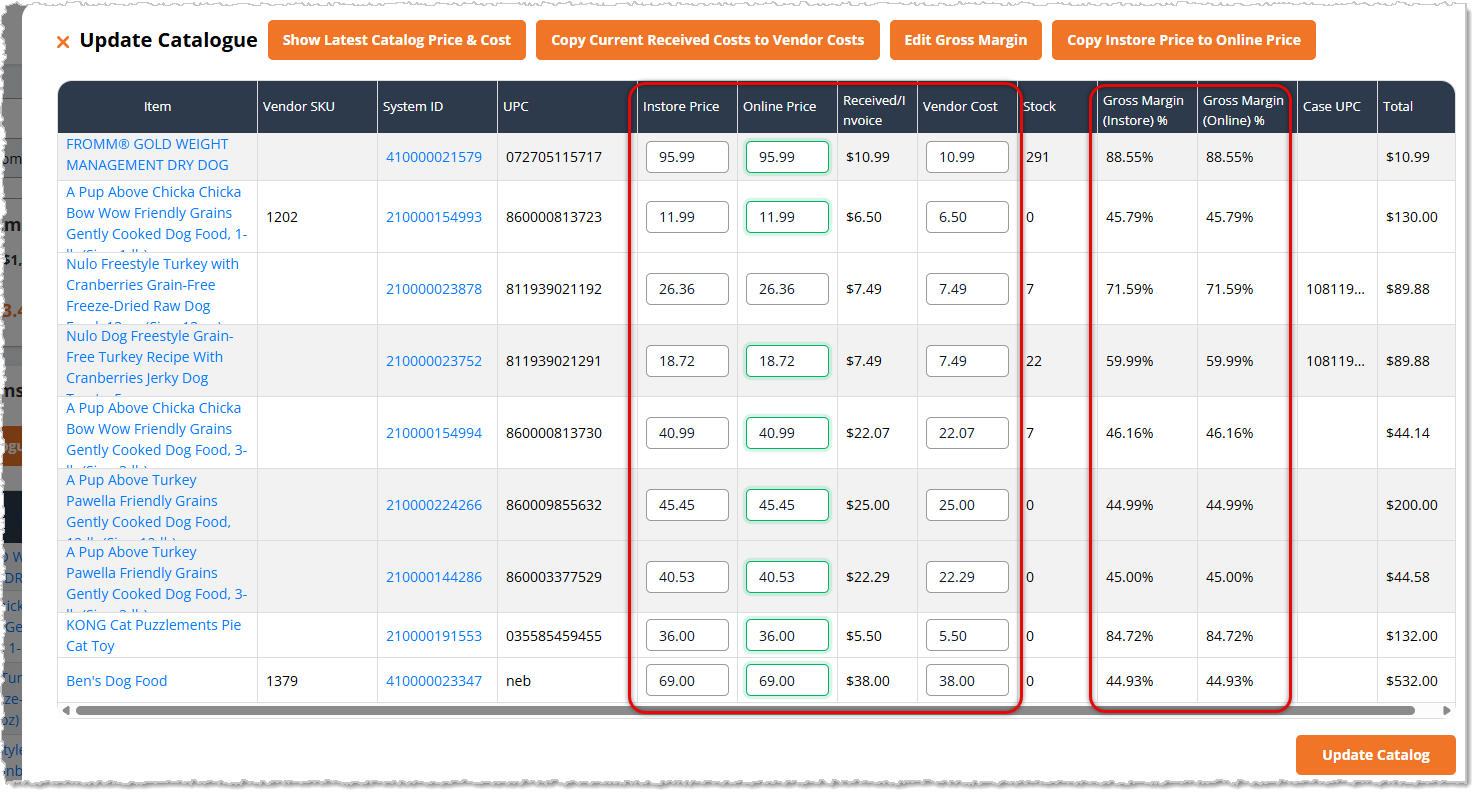
Task: Click the left arrow of the horizontal scrollbar
Action: 66,711
